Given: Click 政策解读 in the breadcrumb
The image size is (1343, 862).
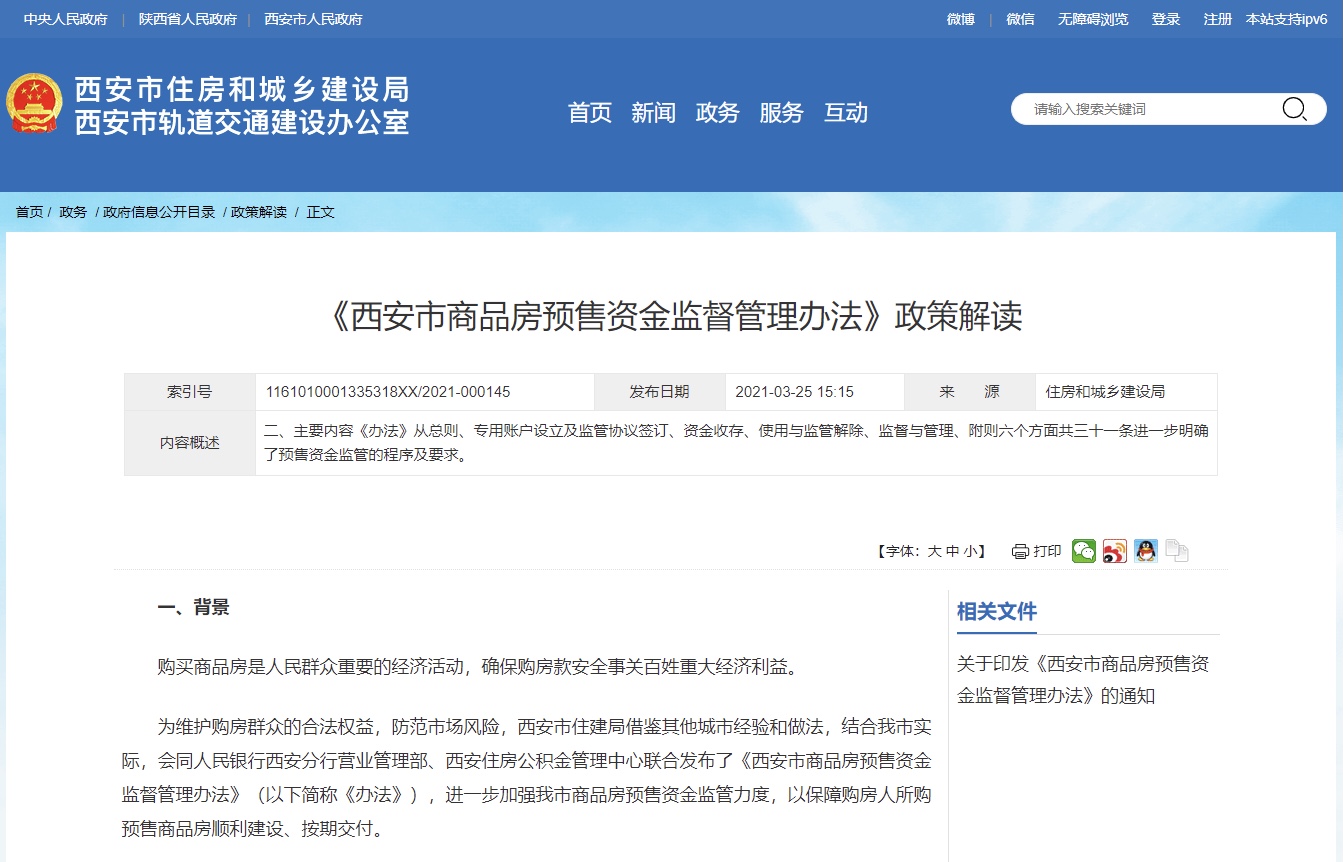Looking at the screenshot, I should pyautogui.click(x=259, y=212).
